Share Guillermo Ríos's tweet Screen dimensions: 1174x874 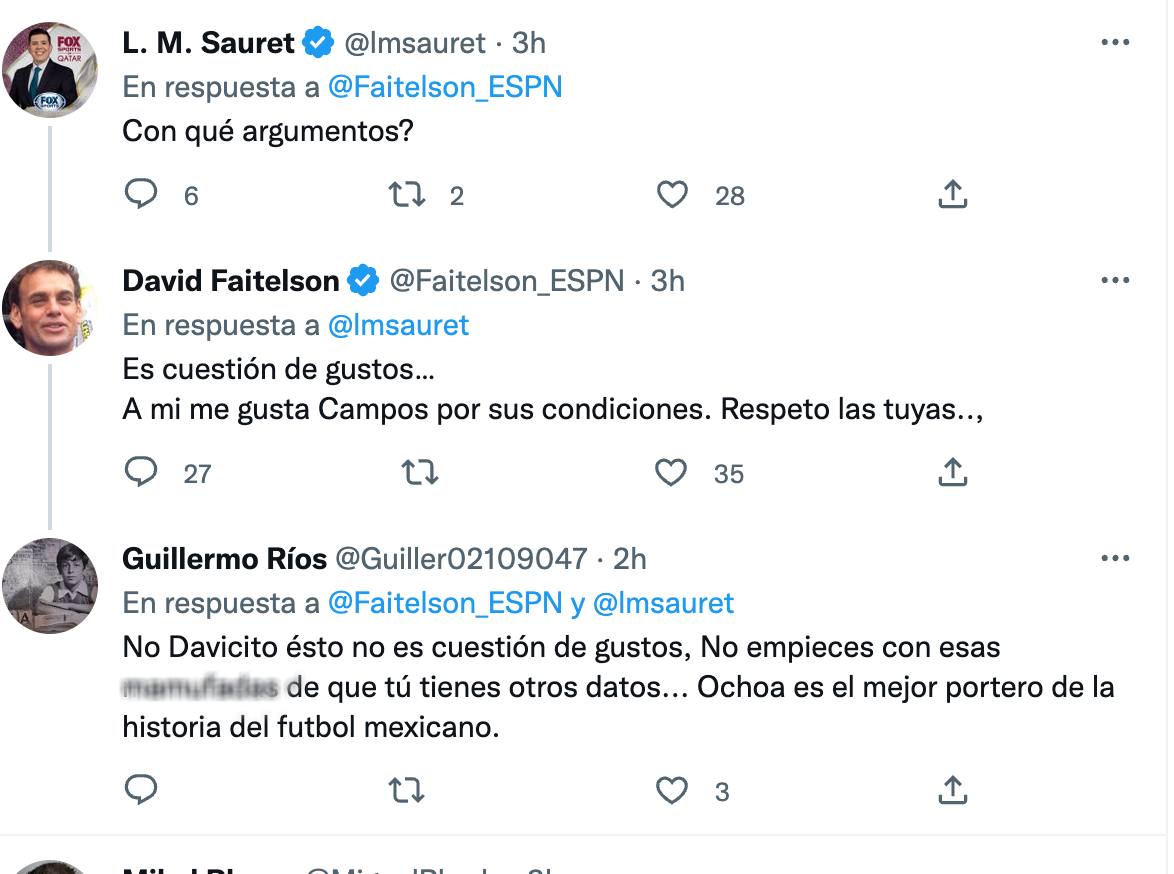[x=953, y=791]
